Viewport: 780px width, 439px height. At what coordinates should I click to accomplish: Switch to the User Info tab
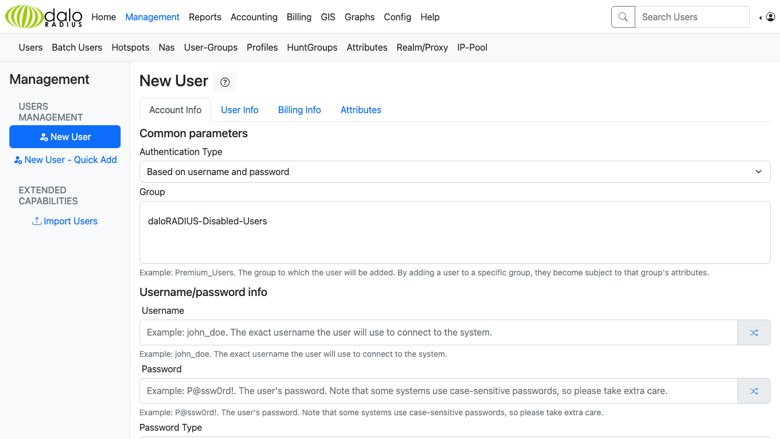(240, 110)
